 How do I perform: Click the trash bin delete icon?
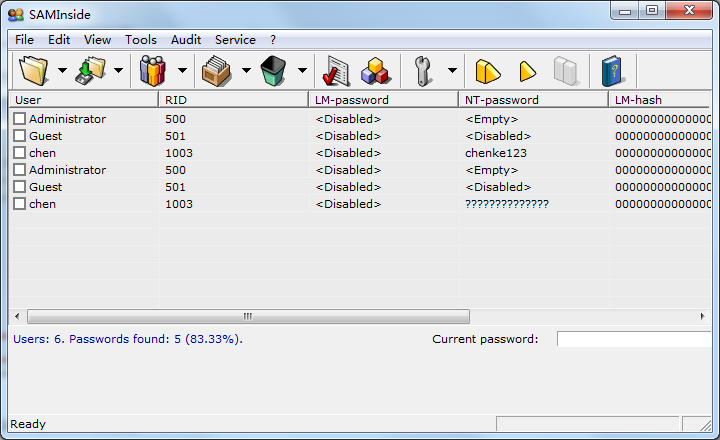pyautogui.click(x=273, y=70)
